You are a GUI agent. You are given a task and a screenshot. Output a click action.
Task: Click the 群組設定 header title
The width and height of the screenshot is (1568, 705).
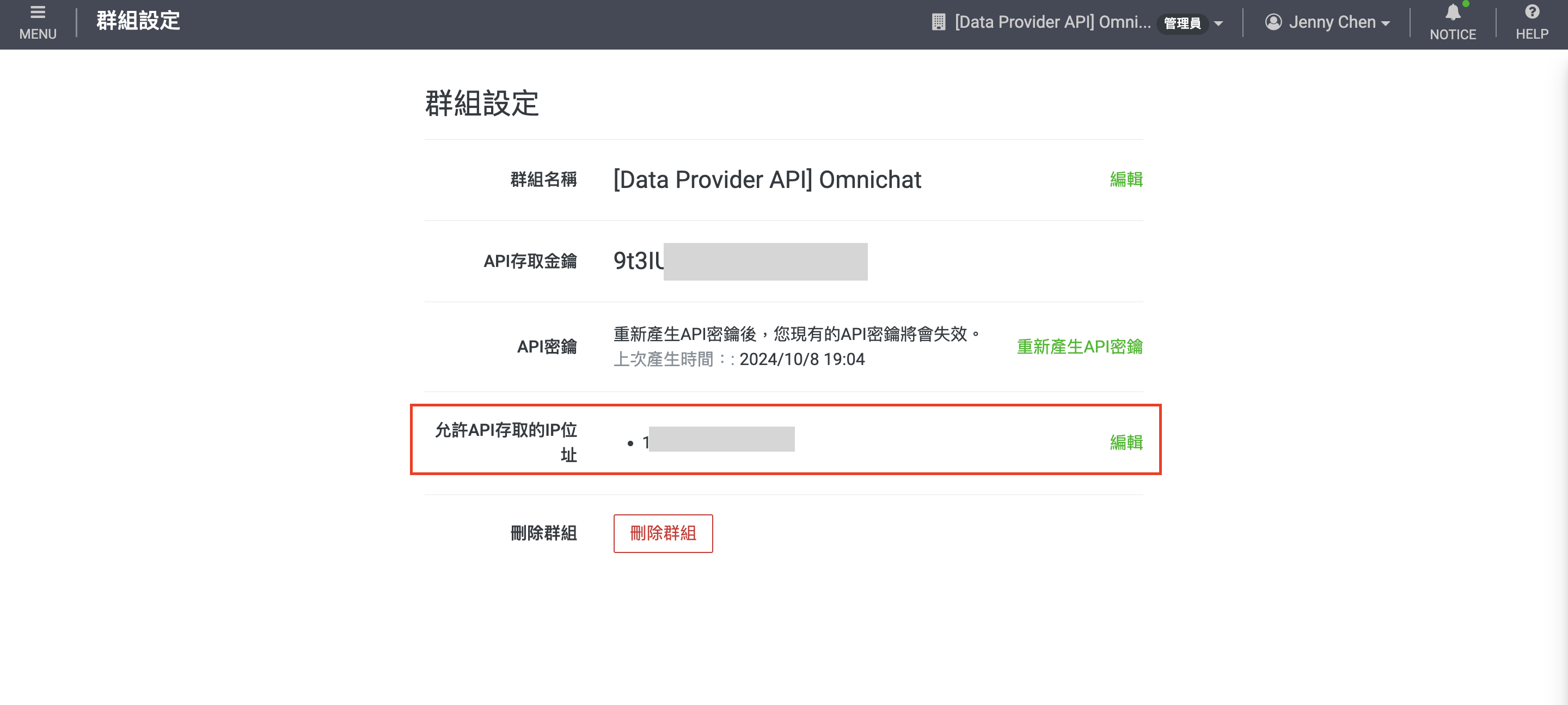[138, 21]
